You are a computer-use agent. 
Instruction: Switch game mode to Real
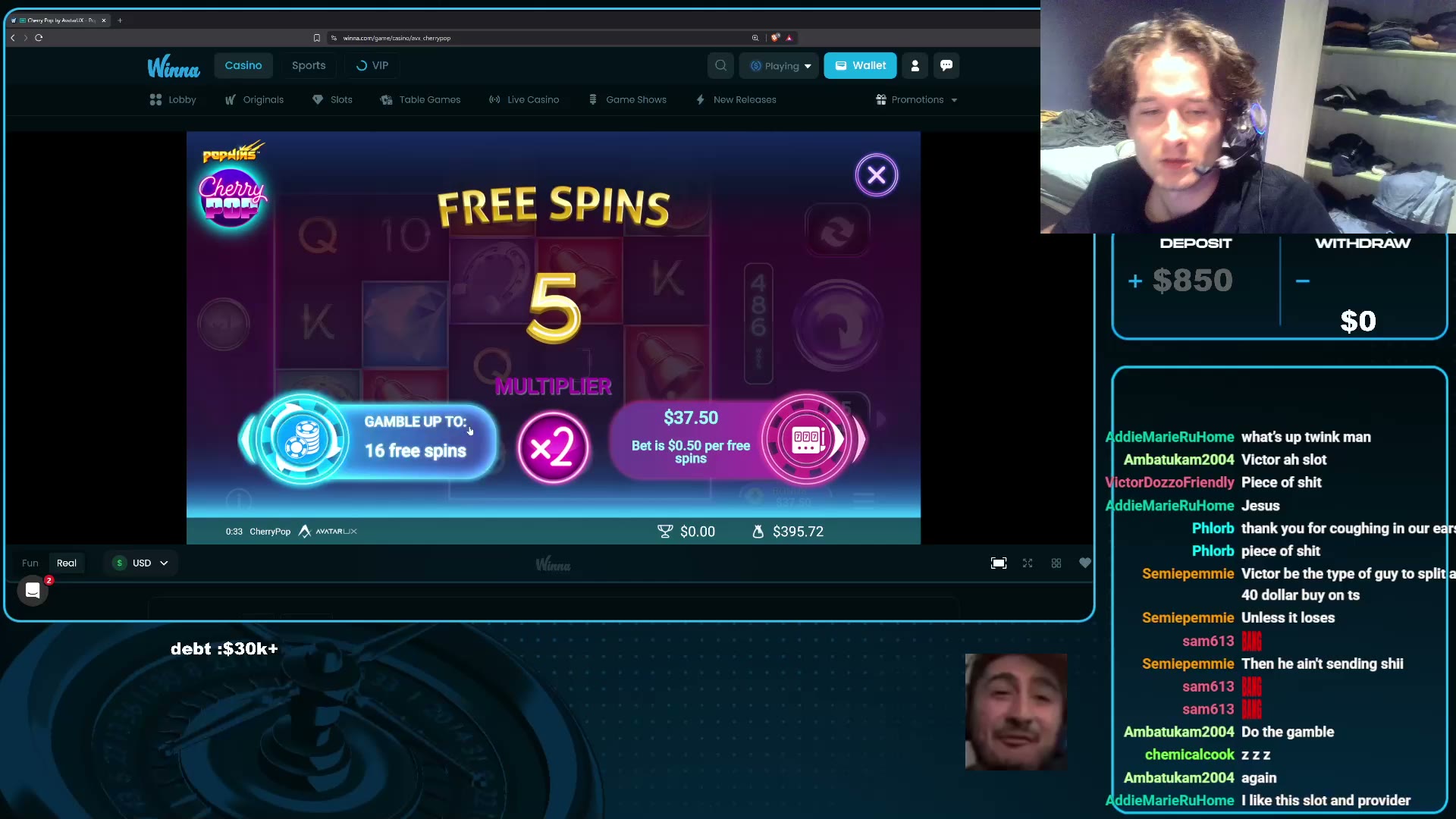point(67,563)
